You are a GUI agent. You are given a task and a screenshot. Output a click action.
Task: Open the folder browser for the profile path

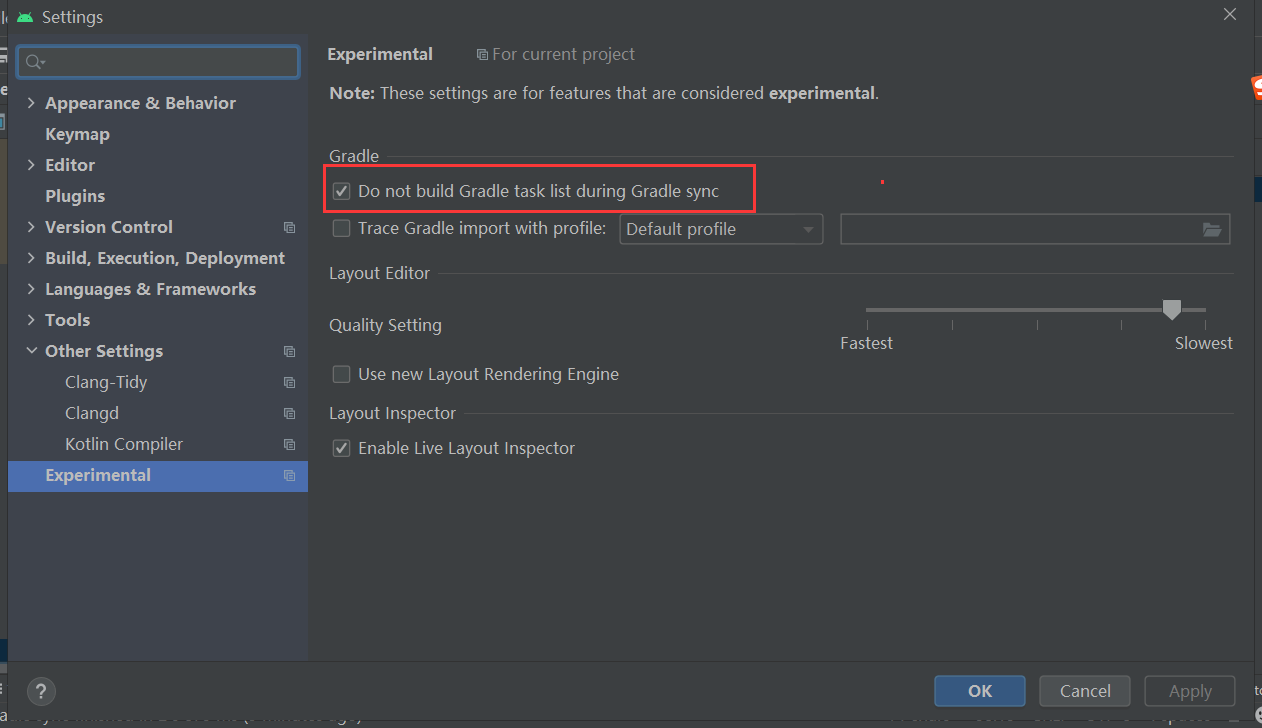1212,229
